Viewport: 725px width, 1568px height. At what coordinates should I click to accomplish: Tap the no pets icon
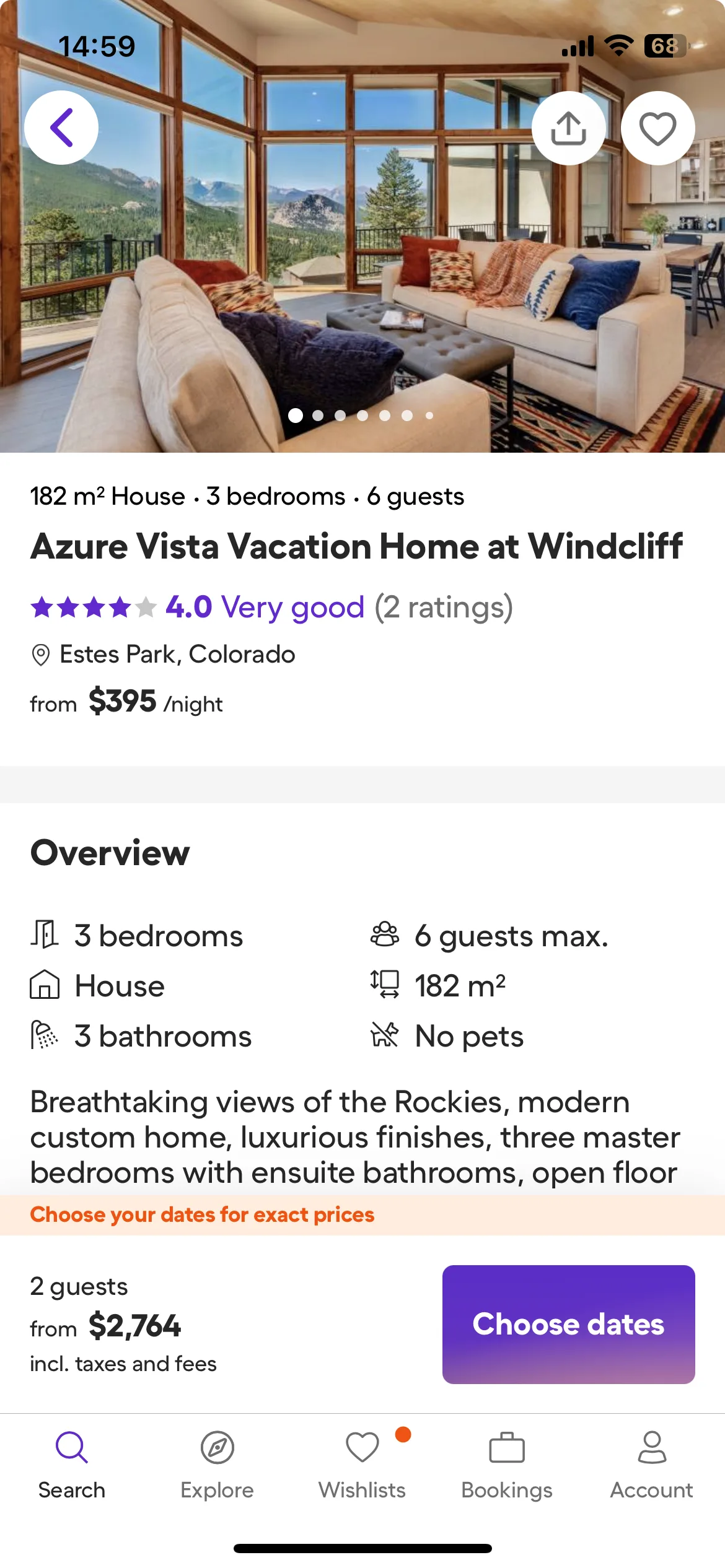point(385,1035)
